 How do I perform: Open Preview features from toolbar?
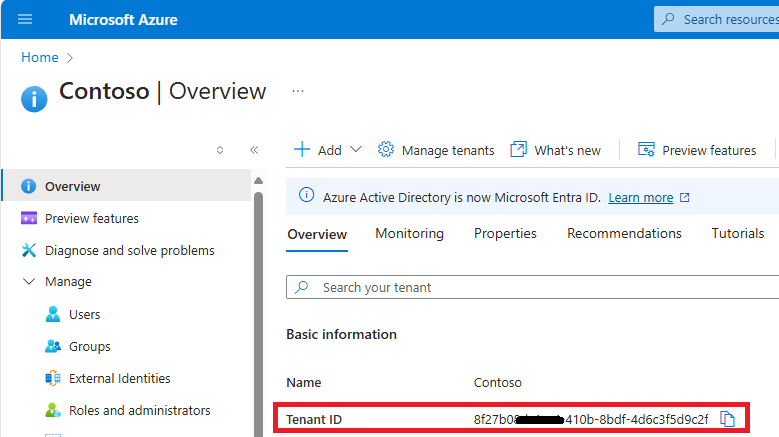(x=697, y=150)
